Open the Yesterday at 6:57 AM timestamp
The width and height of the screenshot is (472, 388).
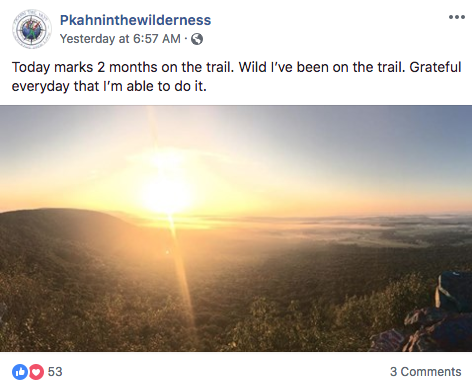120,39
